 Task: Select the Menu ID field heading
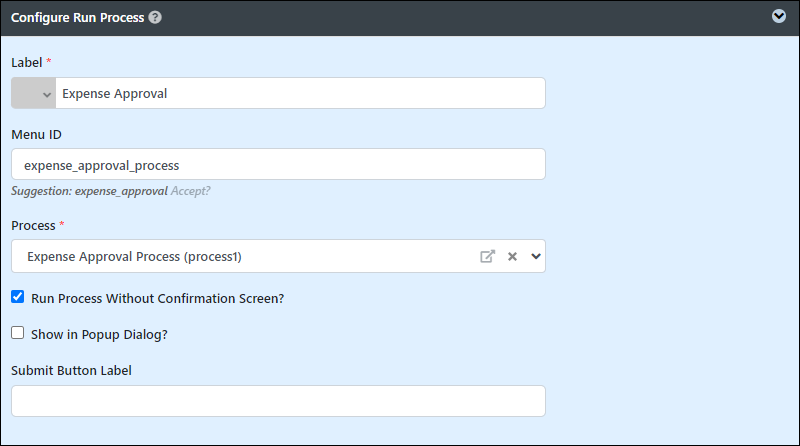click(36, 135)
